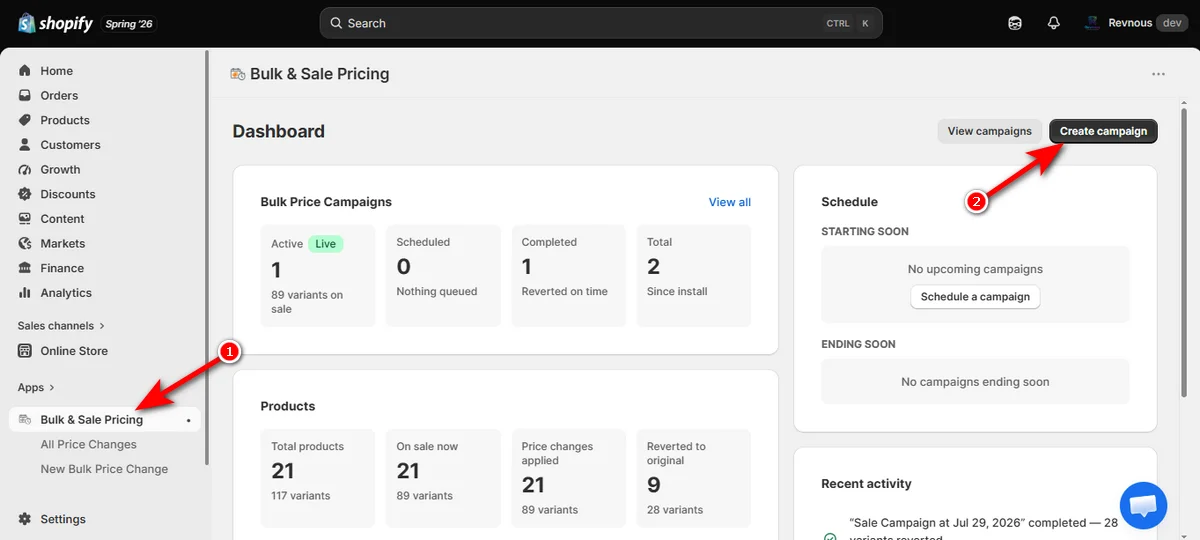The image size is (1200, 540).
Task: Select the Content image icon
Action: pyautogui.click(x=25, y=219)
